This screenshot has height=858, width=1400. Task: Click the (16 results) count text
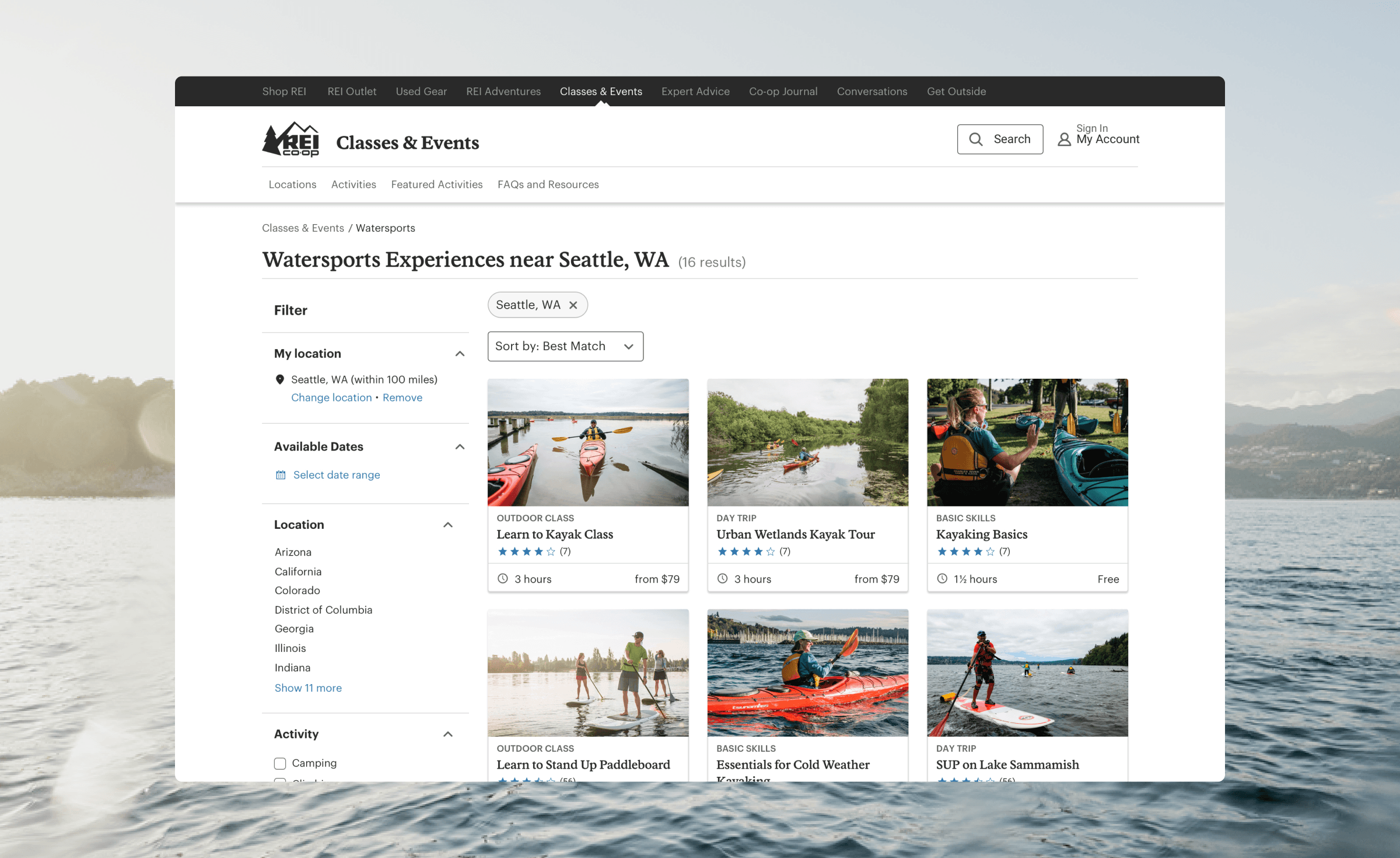tap(712, 262)
